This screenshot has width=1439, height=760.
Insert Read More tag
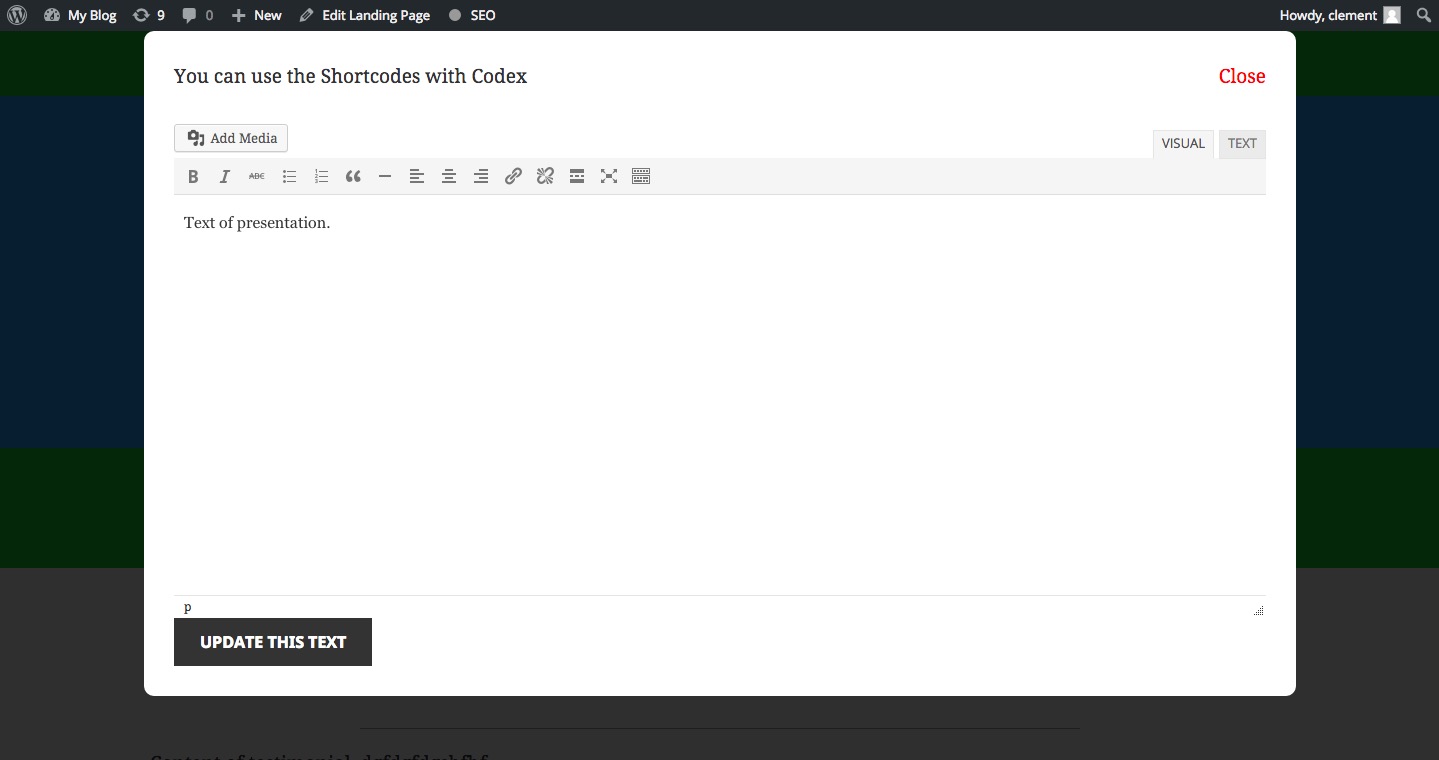click(577, 176)
